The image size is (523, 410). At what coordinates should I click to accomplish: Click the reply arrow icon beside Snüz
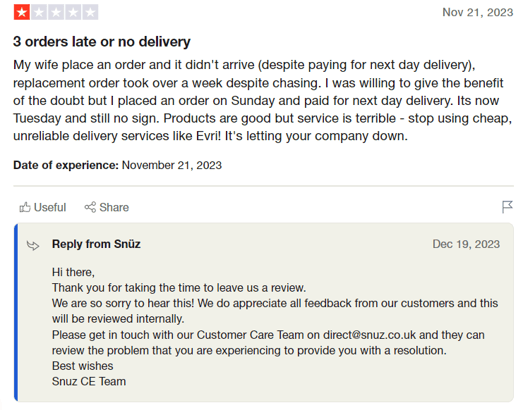pyautogui.click(x=33, y=246)
